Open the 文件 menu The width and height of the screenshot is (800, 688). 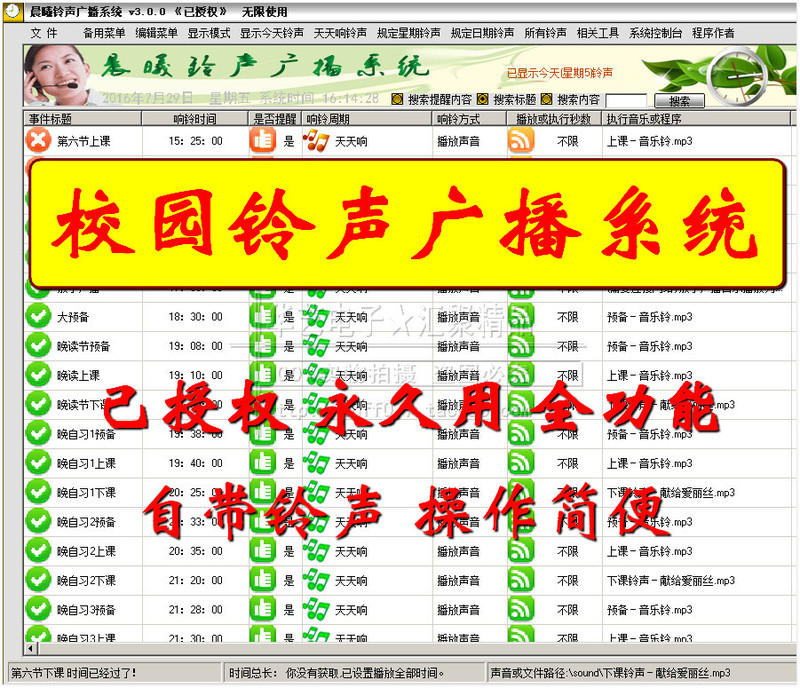[x=44, y=33]
